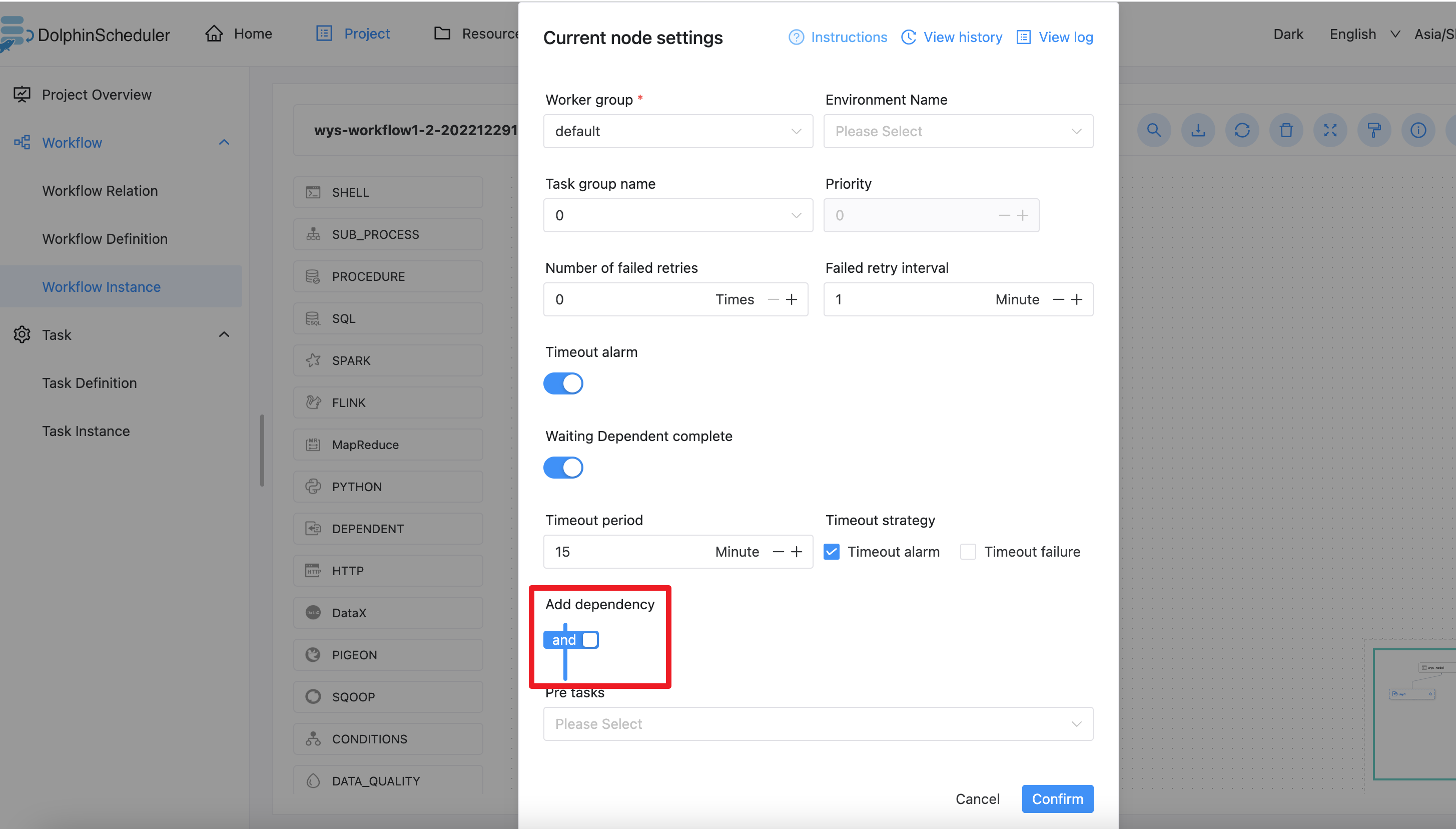Pick the DEPENDENT task node

coord(387,528)
